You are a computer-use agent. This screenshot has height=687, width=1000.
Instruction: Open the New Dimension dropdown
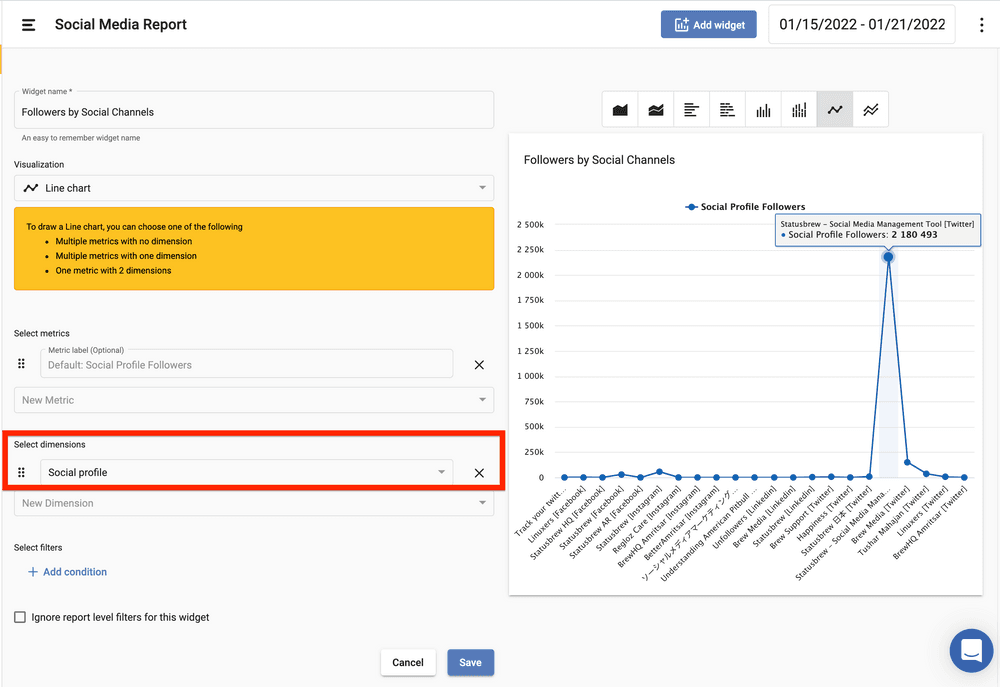(x=254, y=503)
